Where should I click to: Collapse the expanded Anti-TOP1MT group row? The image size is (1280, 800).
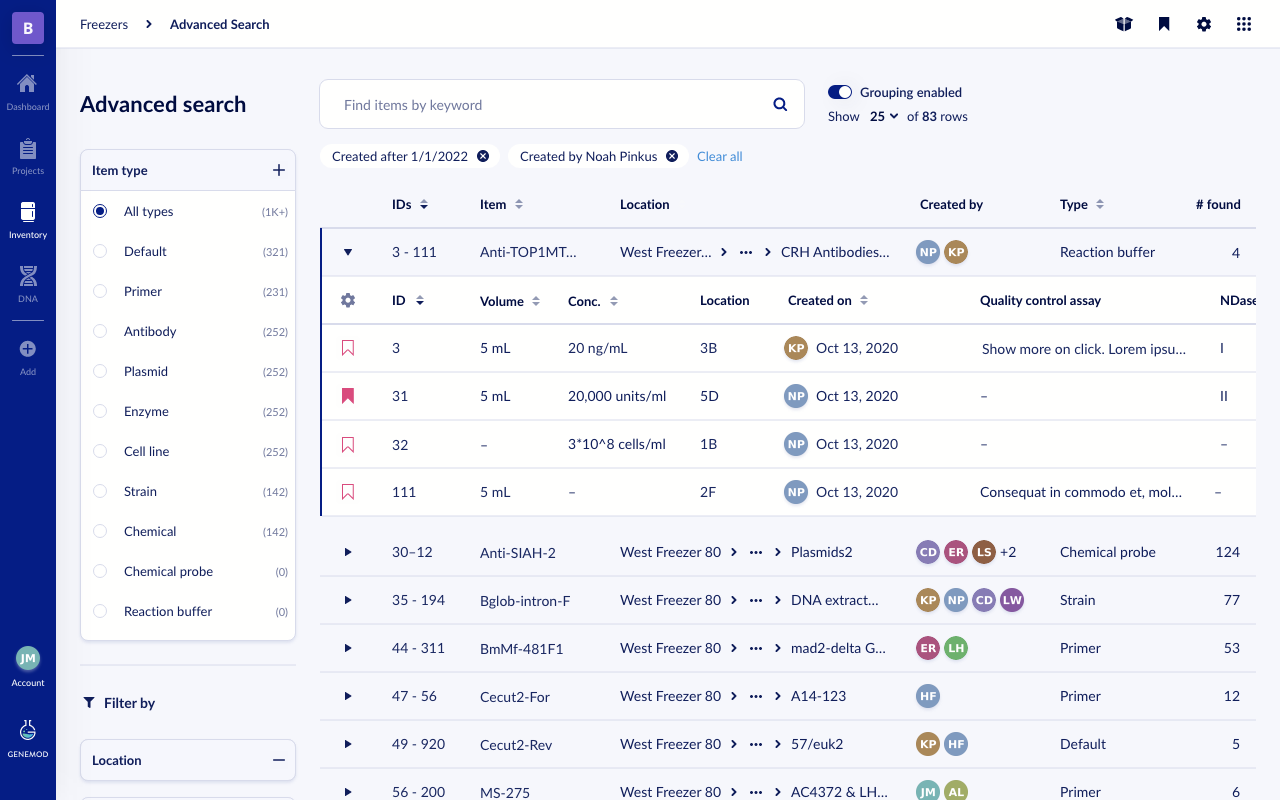[x=348, y=252]
